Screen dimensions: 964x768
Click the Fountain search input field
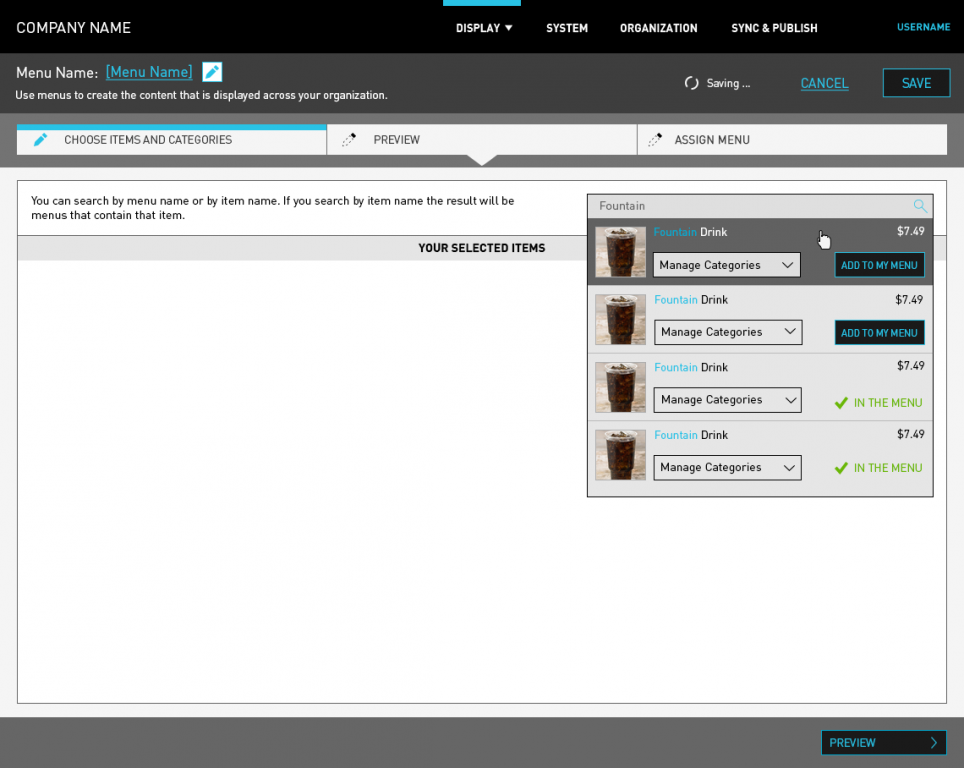coord(750,206)
